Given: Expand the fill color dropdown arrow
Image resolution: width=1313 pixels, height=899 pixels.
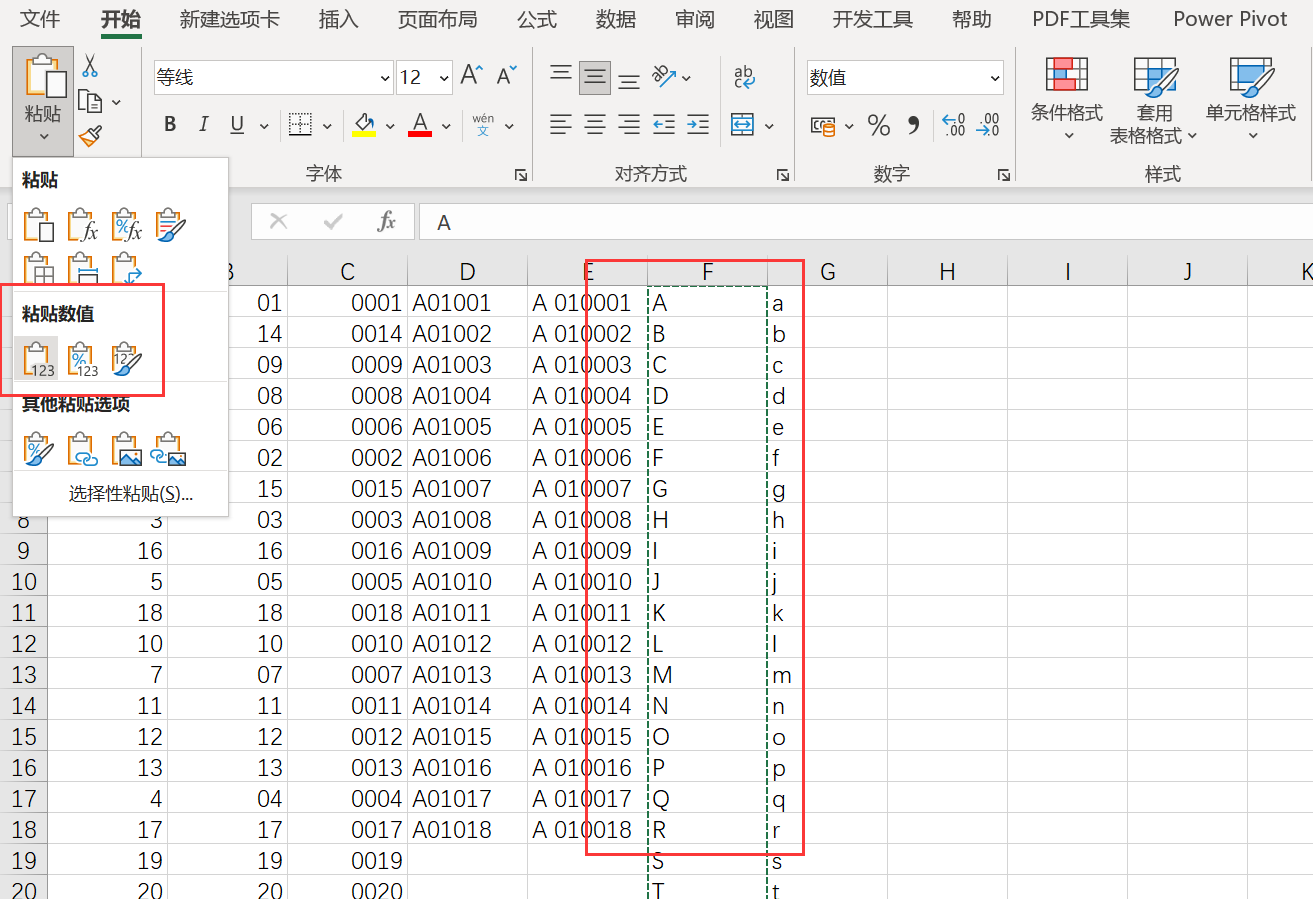Looking at the screenshot, I should coord(390,125).
